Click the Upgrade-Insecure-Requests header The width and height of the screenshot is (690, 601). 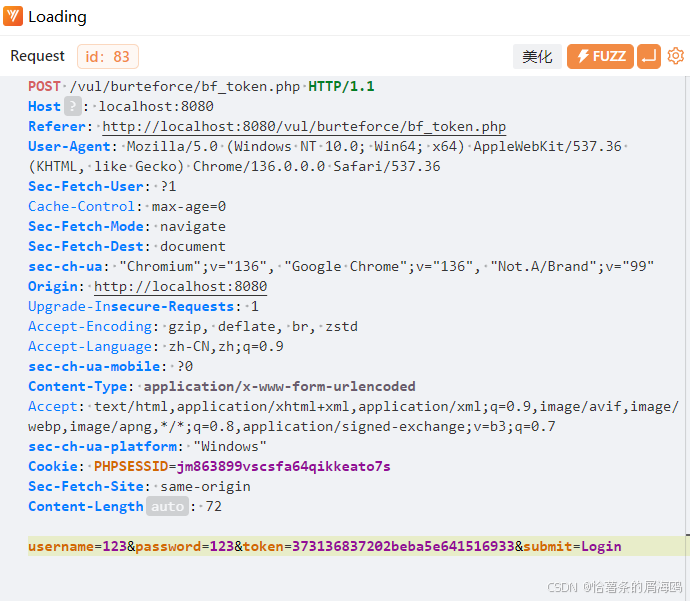(131, 307)
